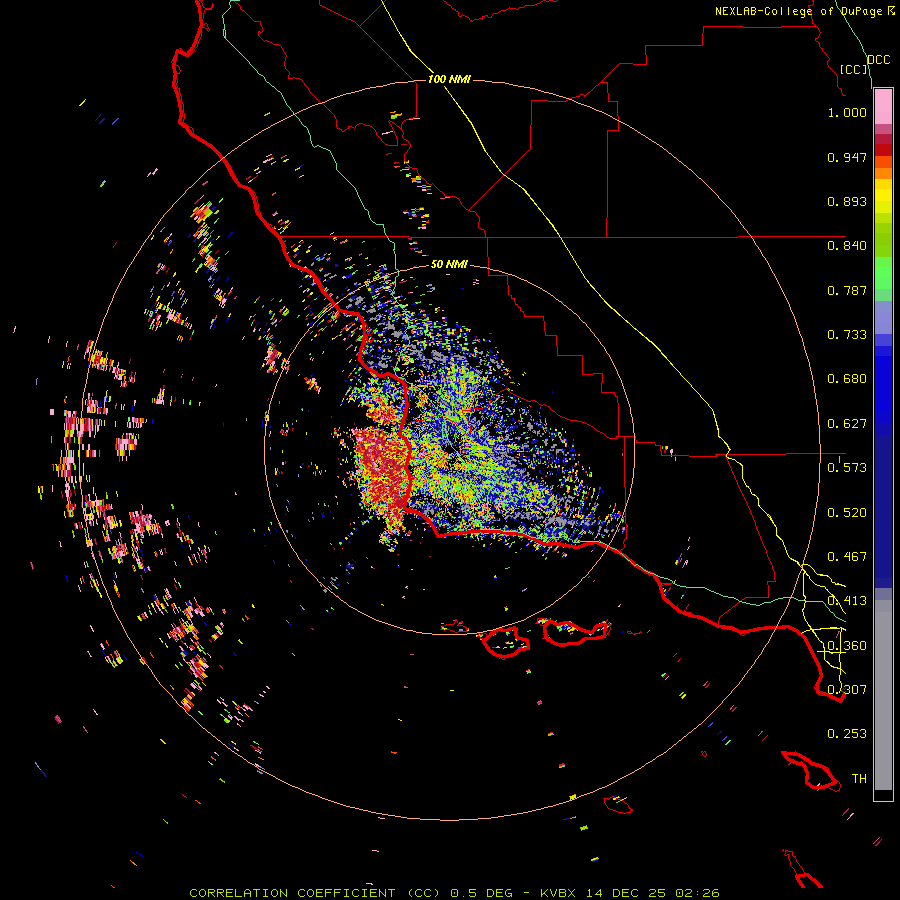
Task: Click the DCC label above the legend
Action: point(878,60)
